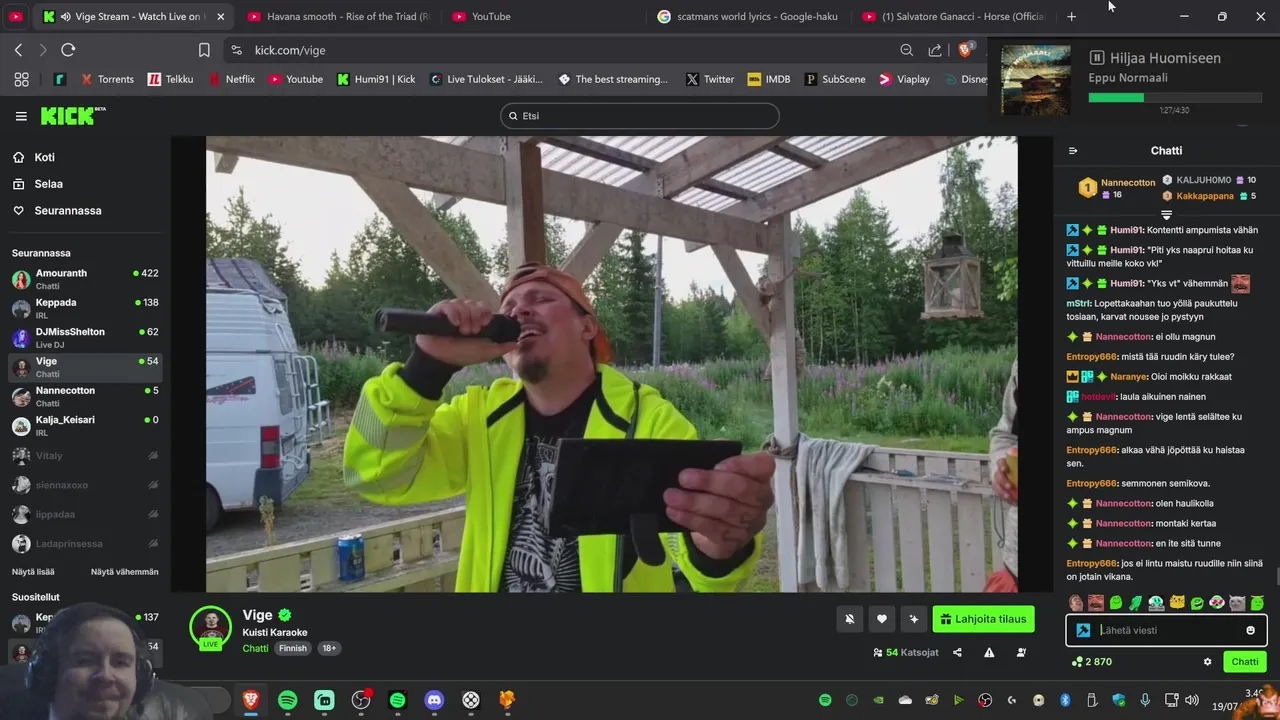Click the Vige channel avatar with LIVE badge

pos(211,628)
